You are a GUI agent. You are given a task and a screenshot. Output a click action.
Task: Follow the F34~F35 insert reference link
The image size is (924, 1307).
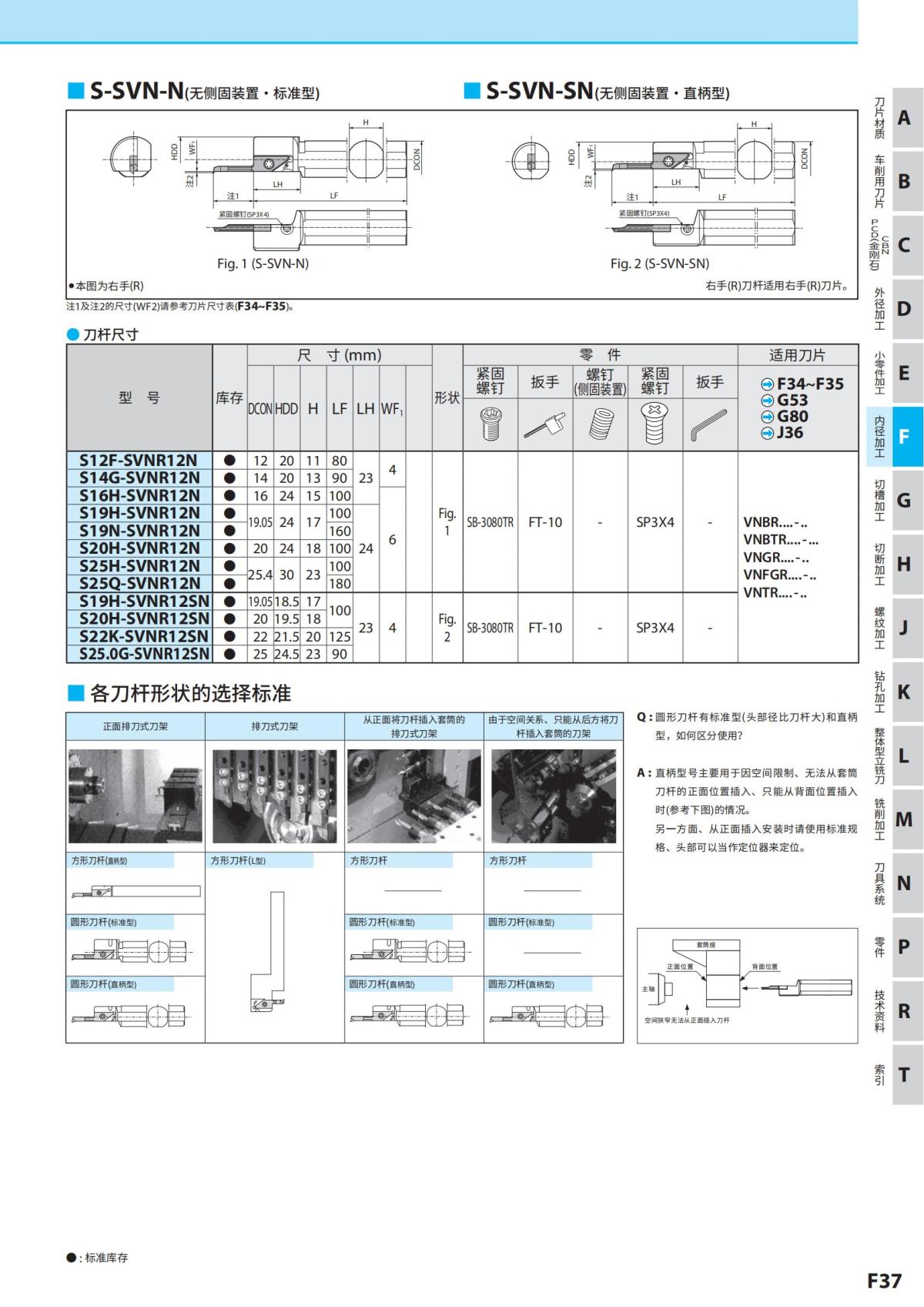click(x=802, y=384)
